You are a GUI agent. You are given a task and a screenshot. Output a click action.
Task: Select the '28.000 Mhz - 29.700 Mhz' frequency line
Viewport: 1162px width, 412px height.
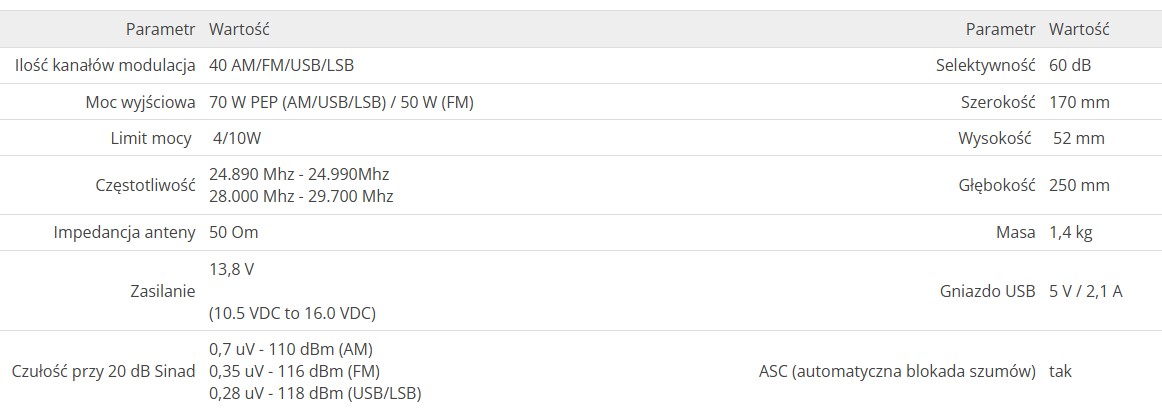[301, 196]
